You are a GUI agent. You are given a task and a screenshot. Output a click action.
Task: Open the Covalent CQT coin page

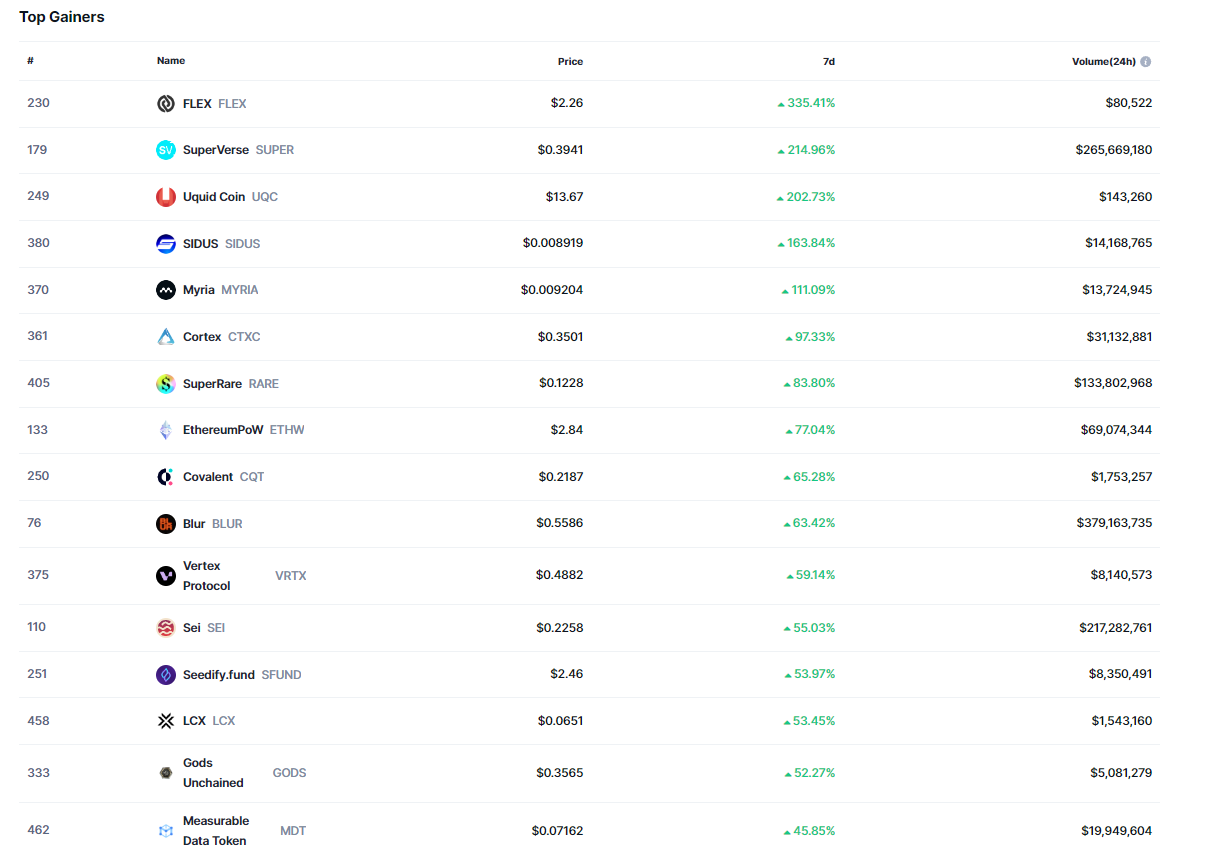208,477
